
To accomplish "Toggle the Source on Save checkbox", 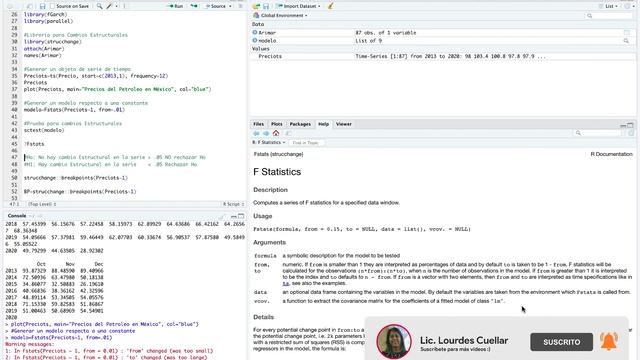I will [52, 6].
